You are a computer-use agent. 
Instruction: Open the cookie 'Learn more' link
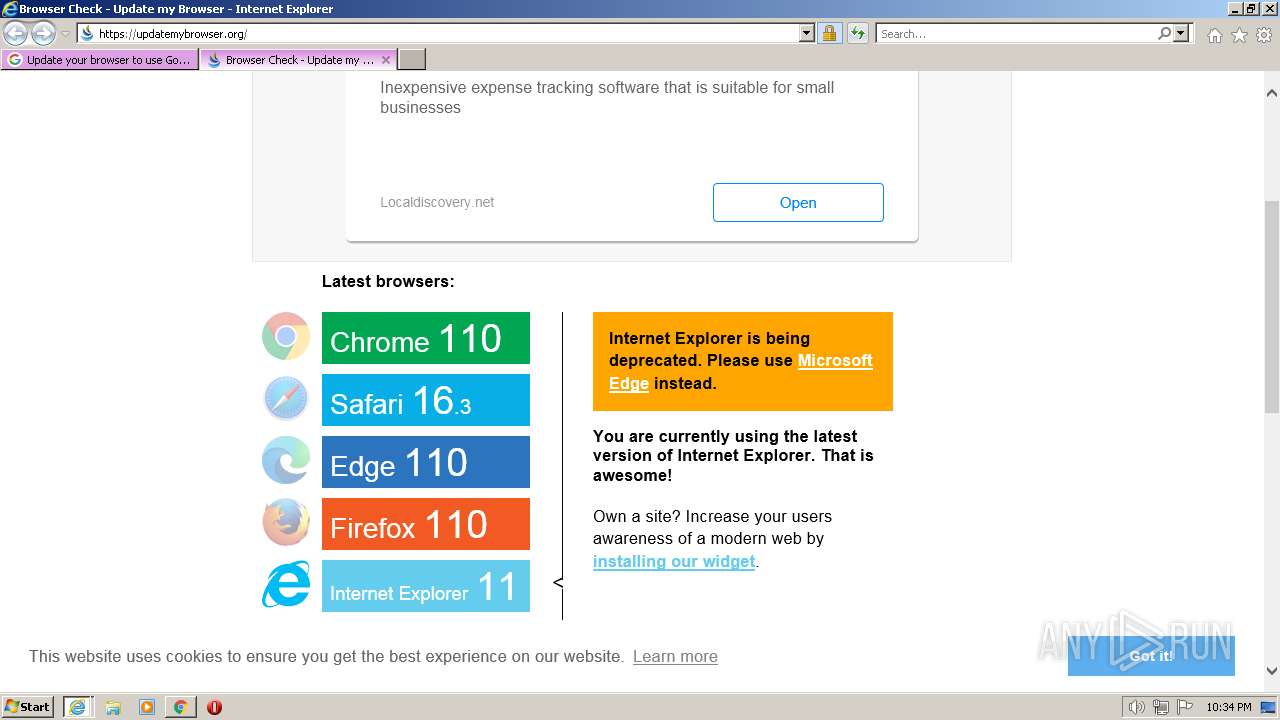coord(675,657)
